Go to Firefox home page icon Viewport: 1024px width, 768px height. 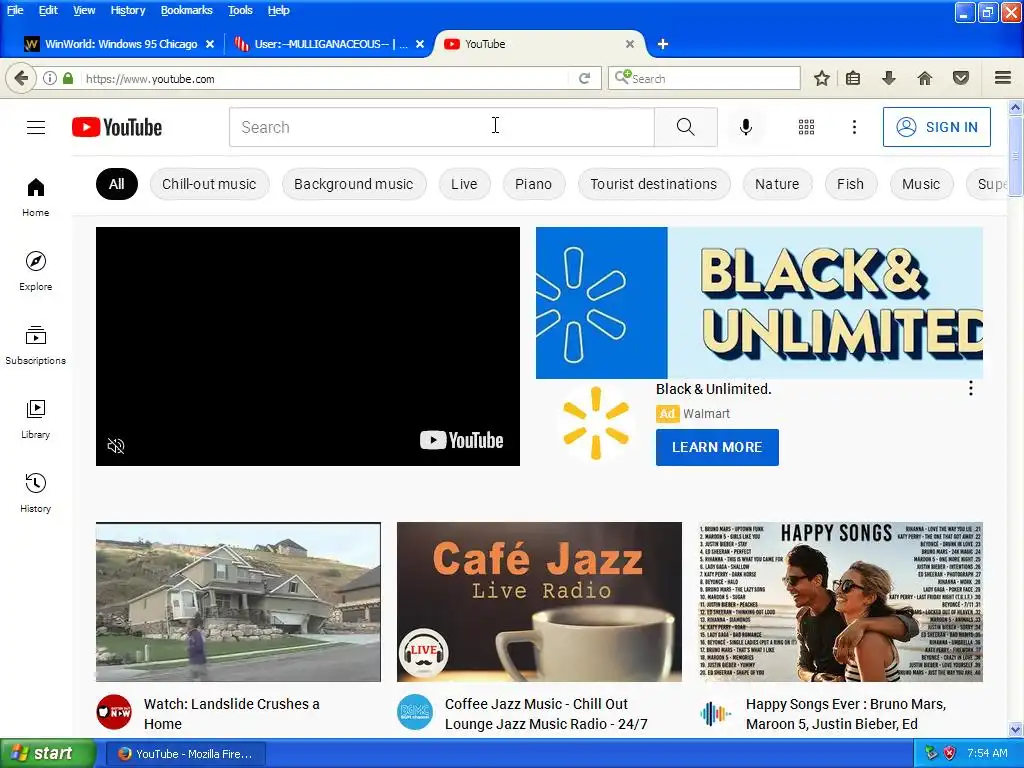pyautogui.click(x=925, y=78)
